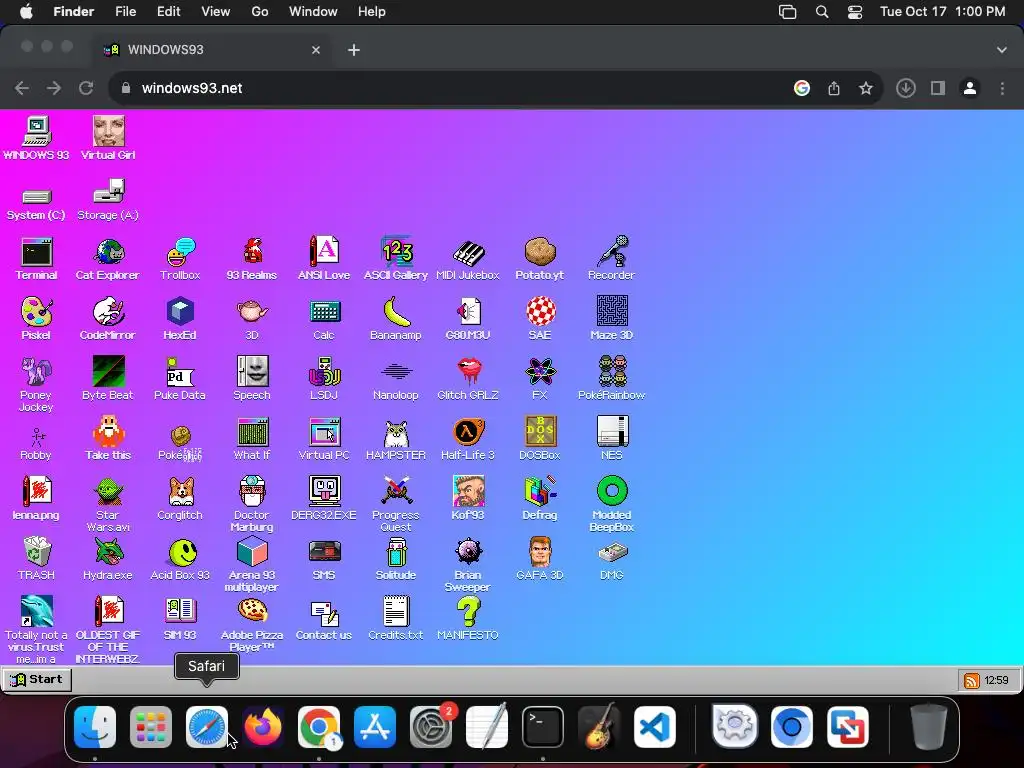This screenshot has height=768, width=1024.
Task: Open the Maze 3D icon
Action: 612,319
